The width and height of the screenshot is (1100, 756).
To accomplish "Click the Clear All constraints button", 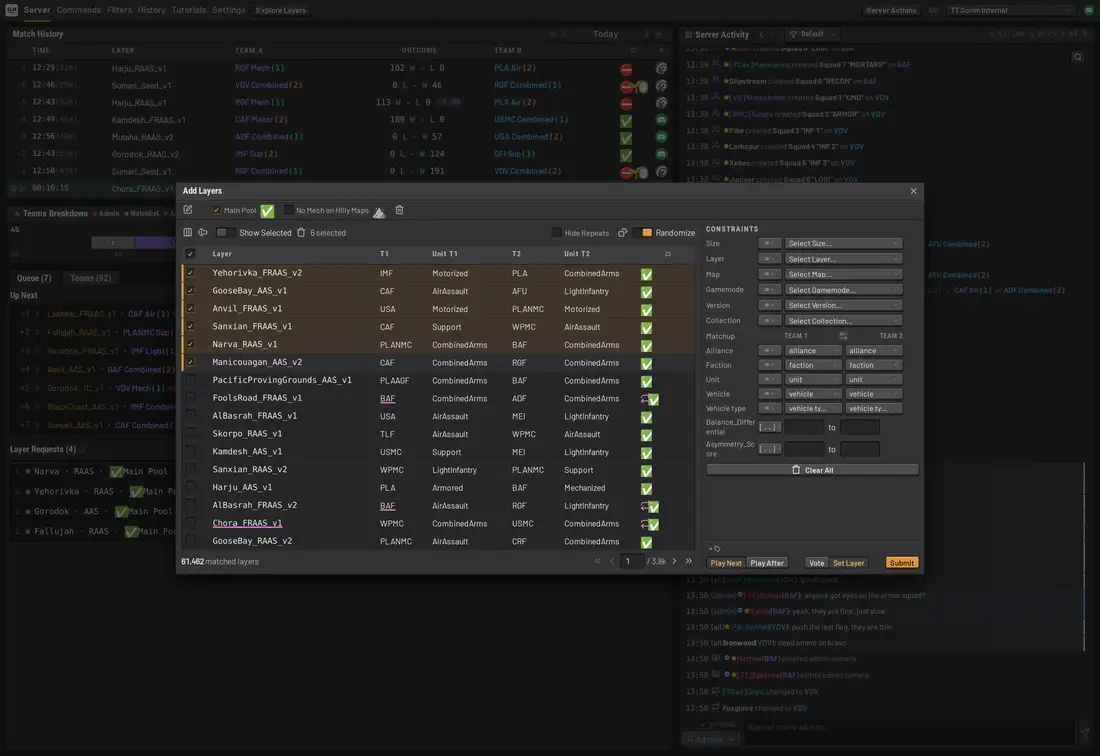I will [812, 470].
